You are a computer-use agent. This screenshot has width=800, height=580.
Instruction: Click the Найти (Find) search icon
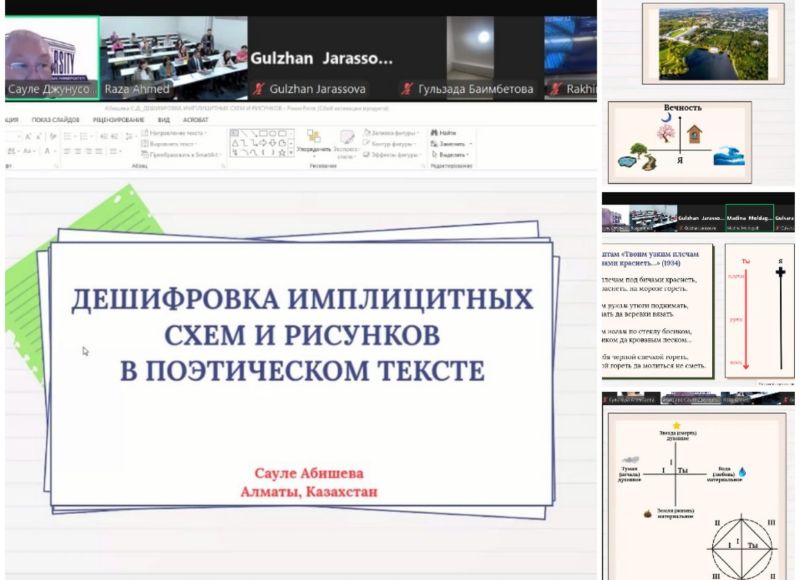click(x=434, y=133)
